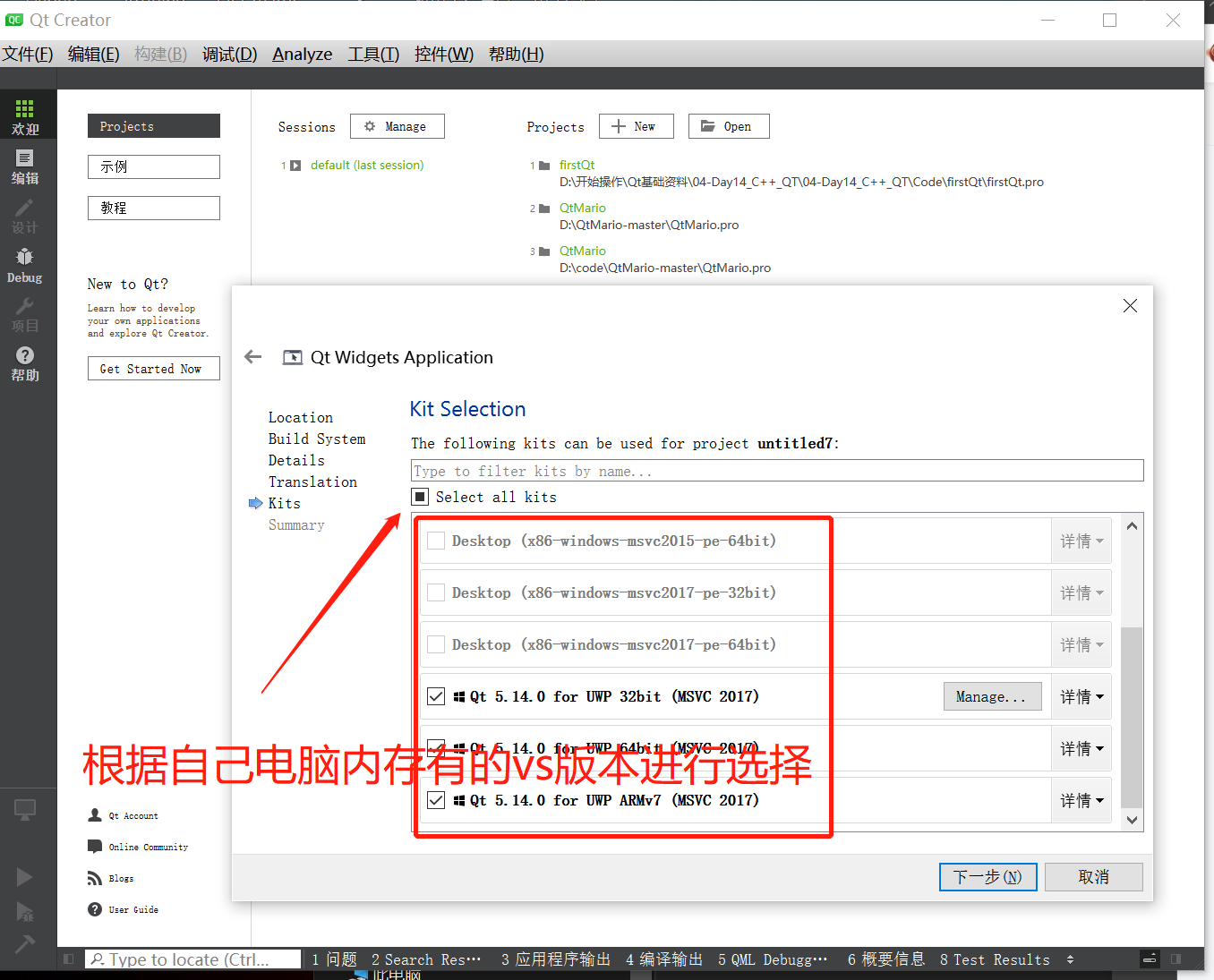
Task: Expand details for msvc2015-pe-64bit kit
Action: 1081,541
